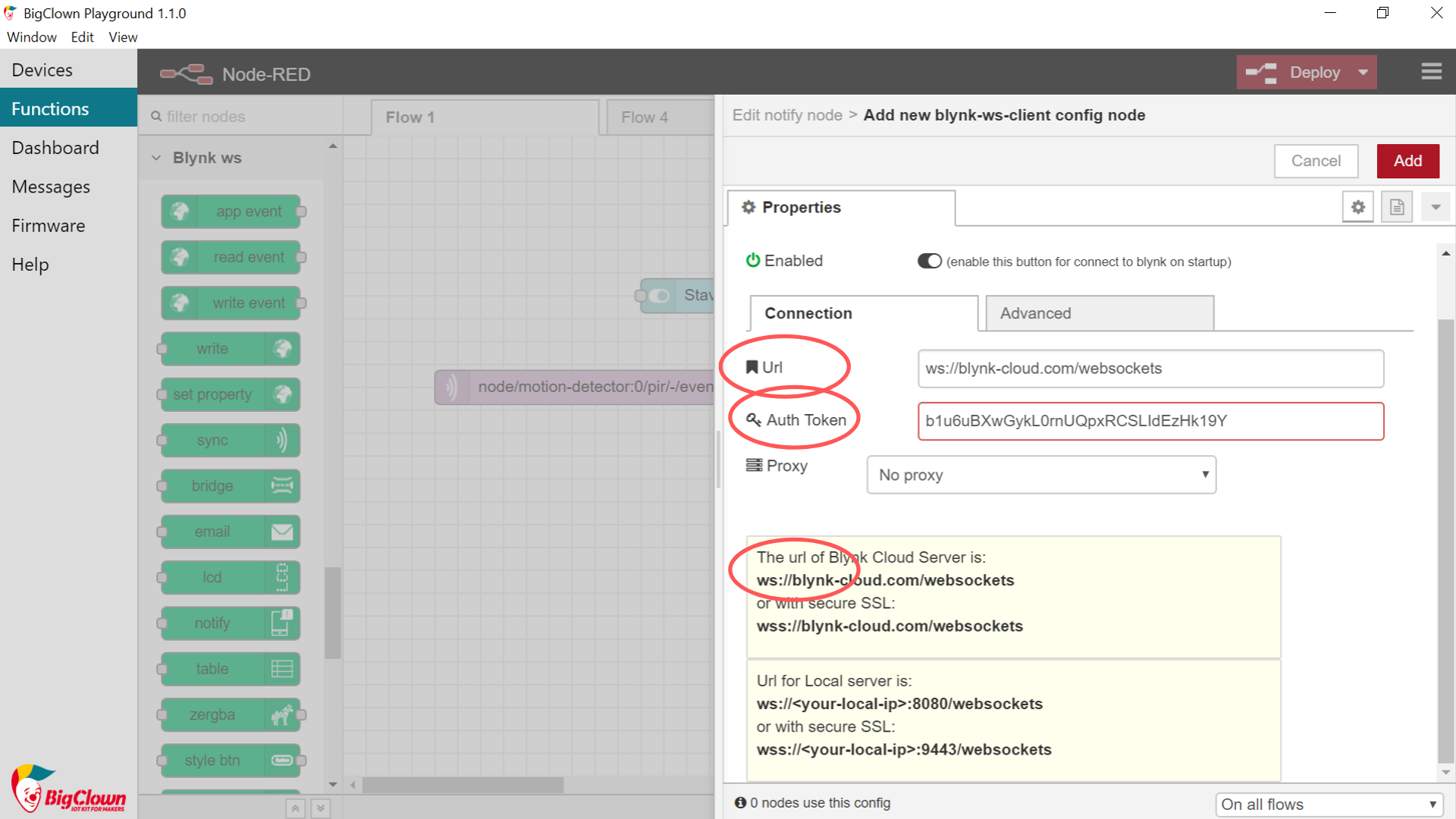The width and height of the screenshot is (1456, 819).
Task: Switch to Flow 4 tab
Action: coord(660,118)
